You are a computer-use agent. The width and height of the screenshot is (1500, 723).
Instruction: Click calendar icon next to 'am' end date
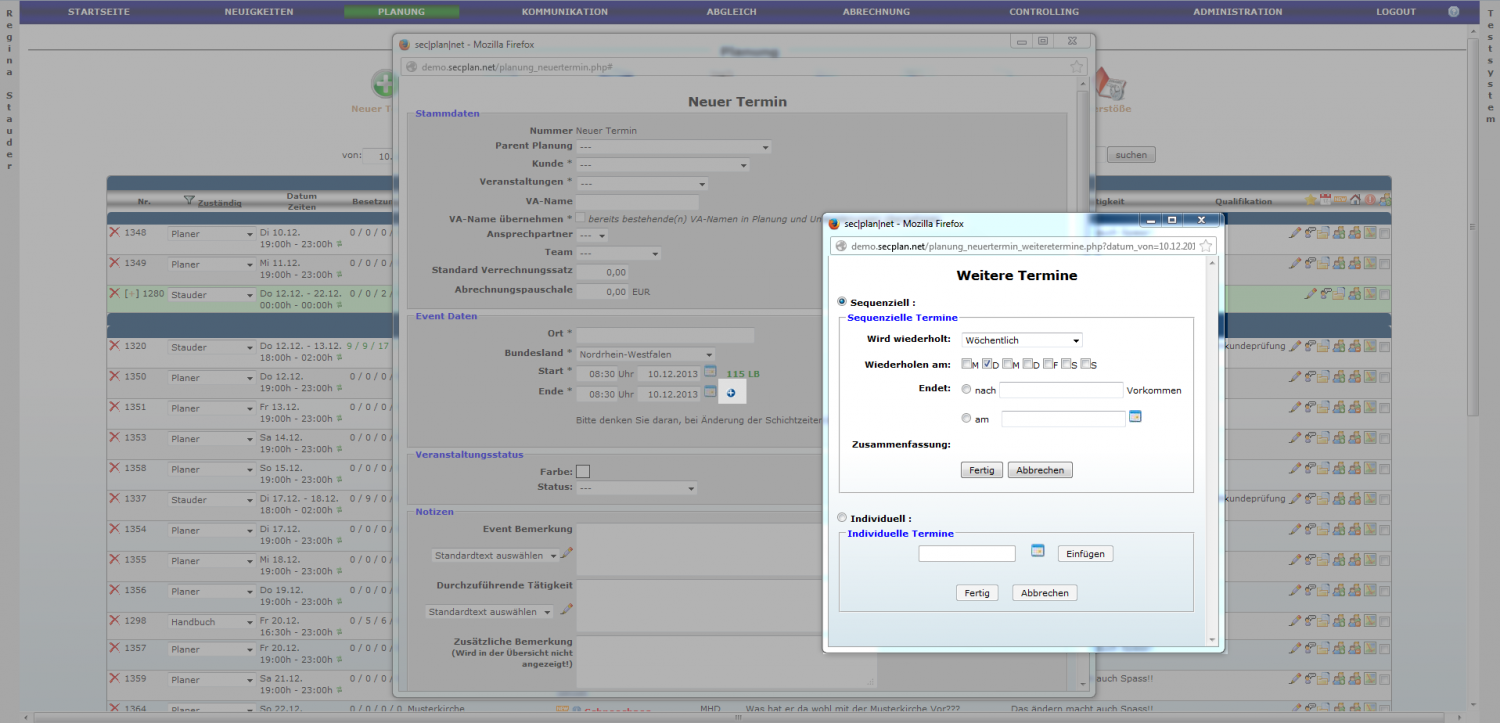coord(1135,416)
